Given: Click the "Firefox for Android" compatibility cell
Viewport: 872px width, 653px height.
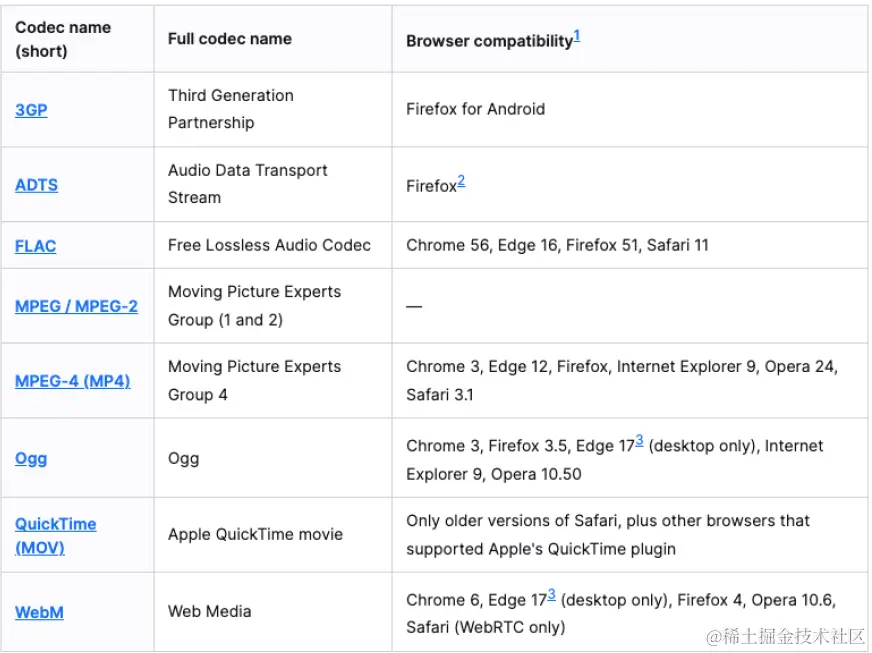Looking at the screenshot, I should pos(475,109).
